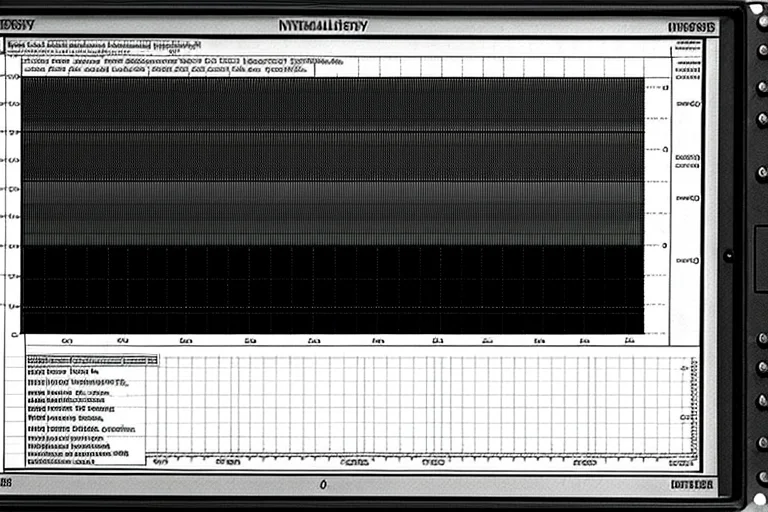Click the "0" in the bottom bar
Screen dimensions: 768x512
coord(323,485)
